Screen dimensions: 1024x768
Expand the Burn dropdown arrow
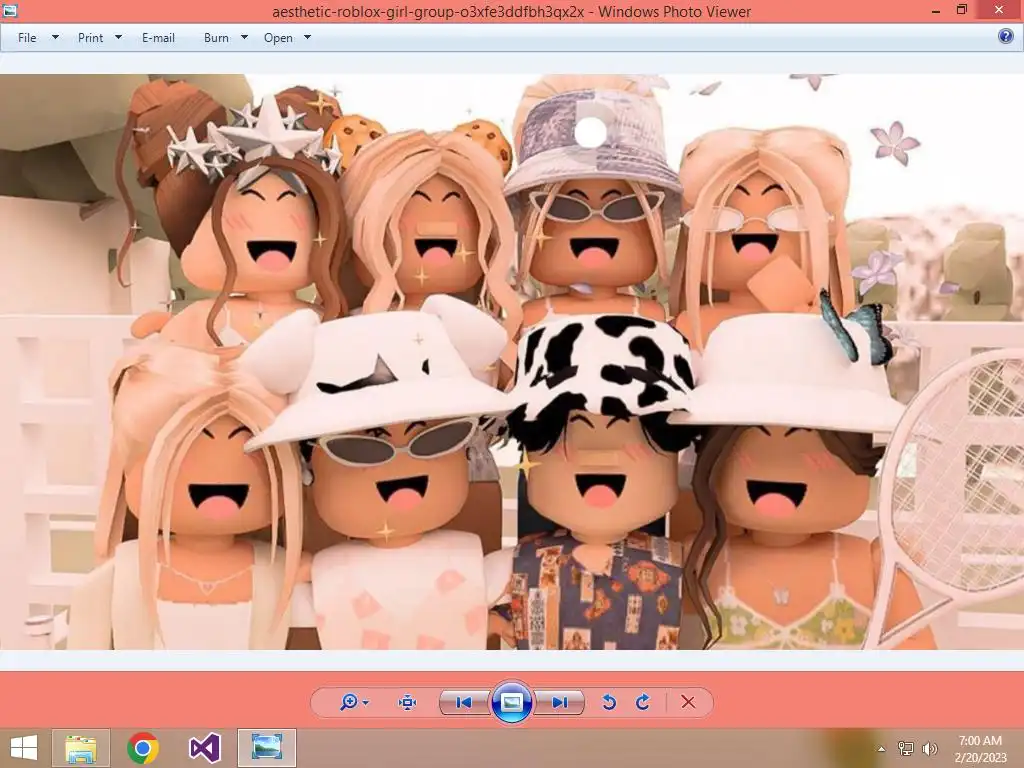(244, 37)
